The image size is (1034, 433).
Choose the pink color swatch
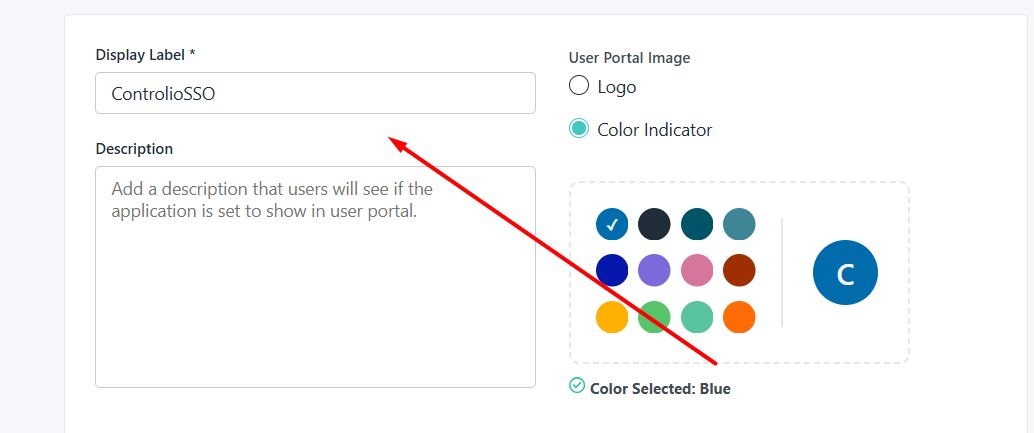(x=697, y=270)
